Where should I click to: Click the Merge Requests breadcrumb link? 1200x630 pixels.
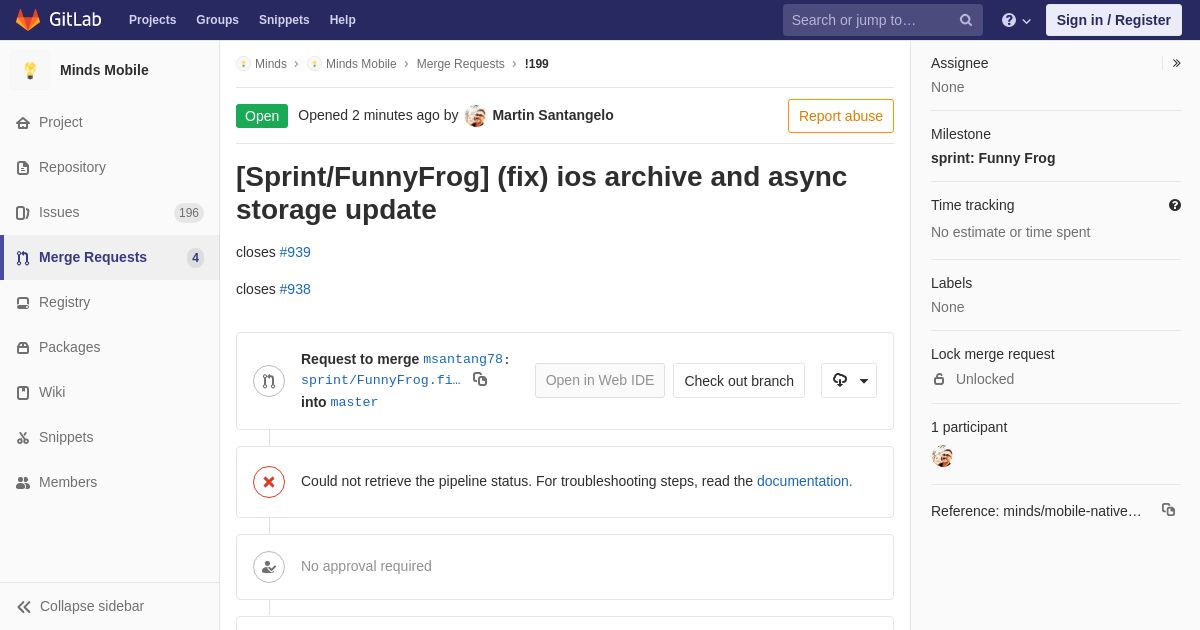(461, 64)
